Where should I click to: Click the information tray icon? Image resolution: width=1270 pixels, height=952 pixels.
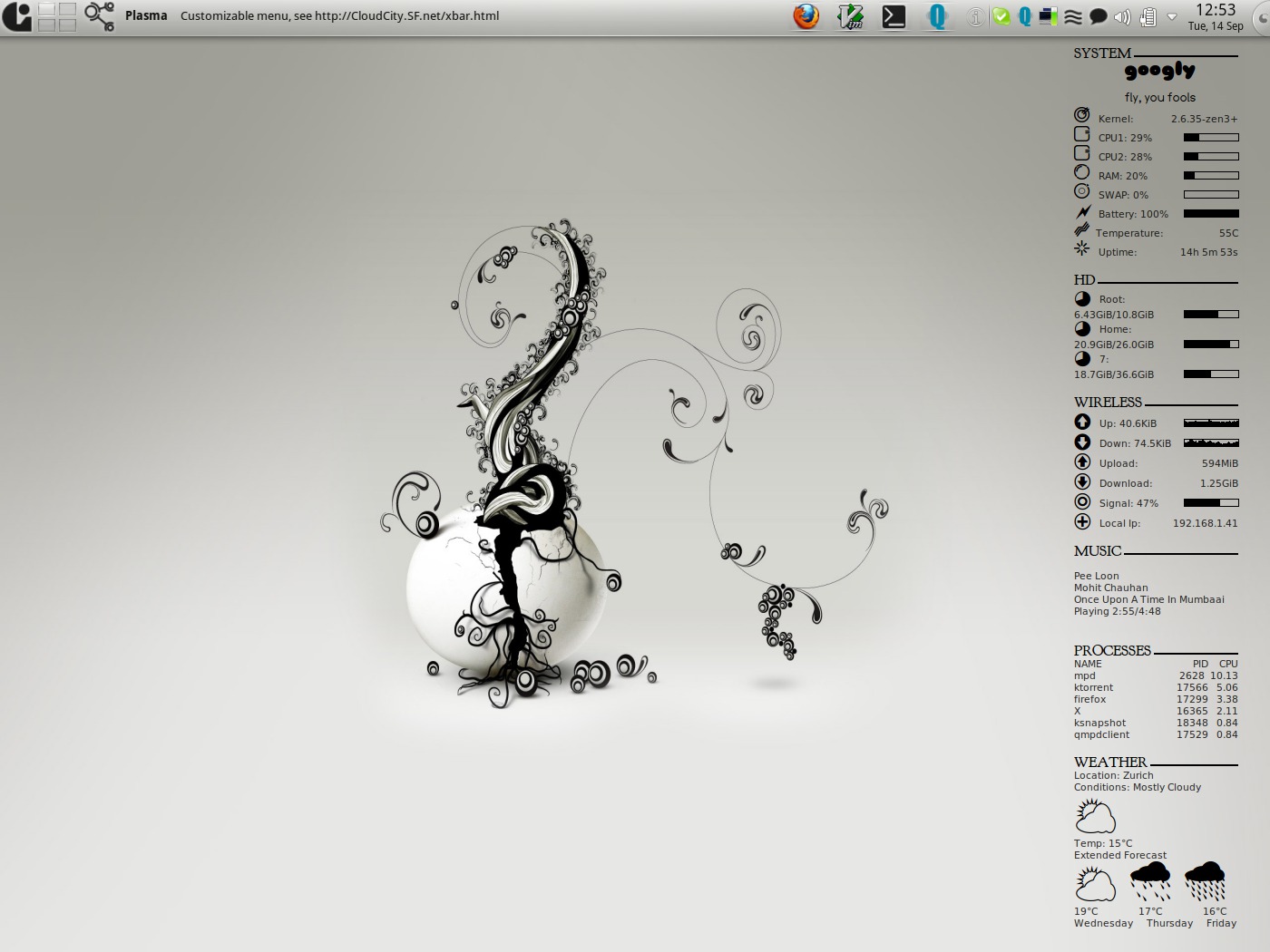point(975,17)
